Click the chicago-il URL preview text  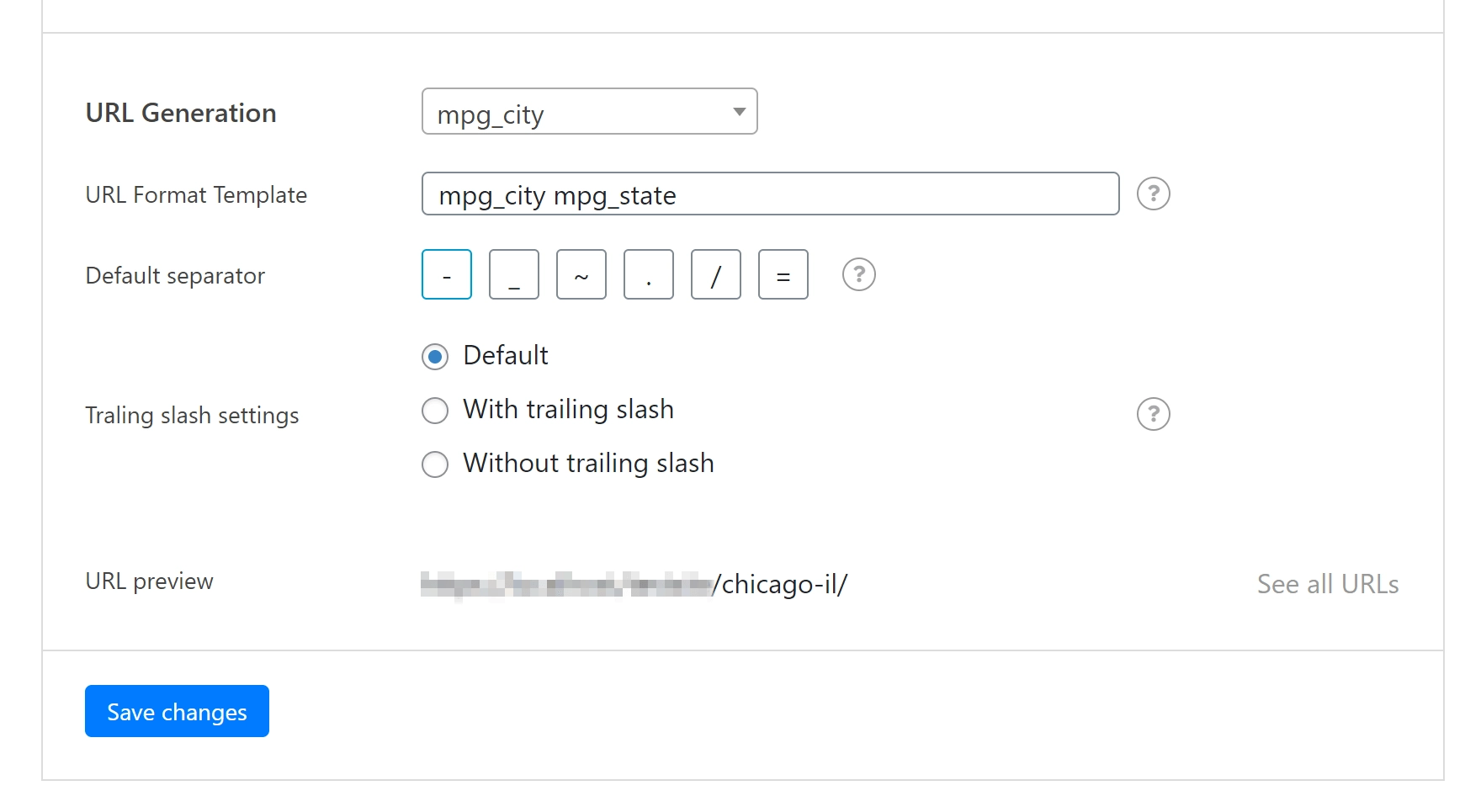tap(783, 584)
